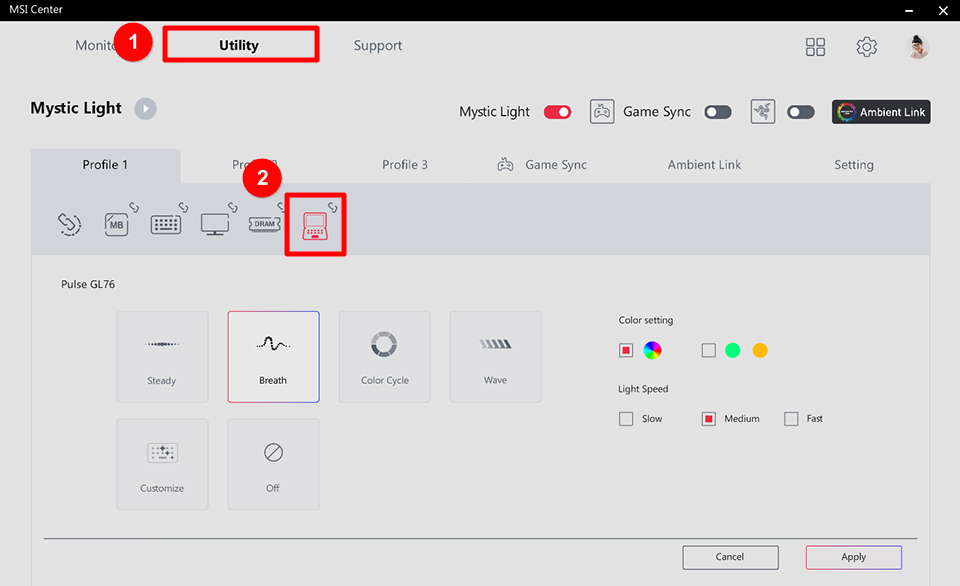Click the Light Speed label
The width and height of the screenshot is (960, 586).
click(643, 389)
